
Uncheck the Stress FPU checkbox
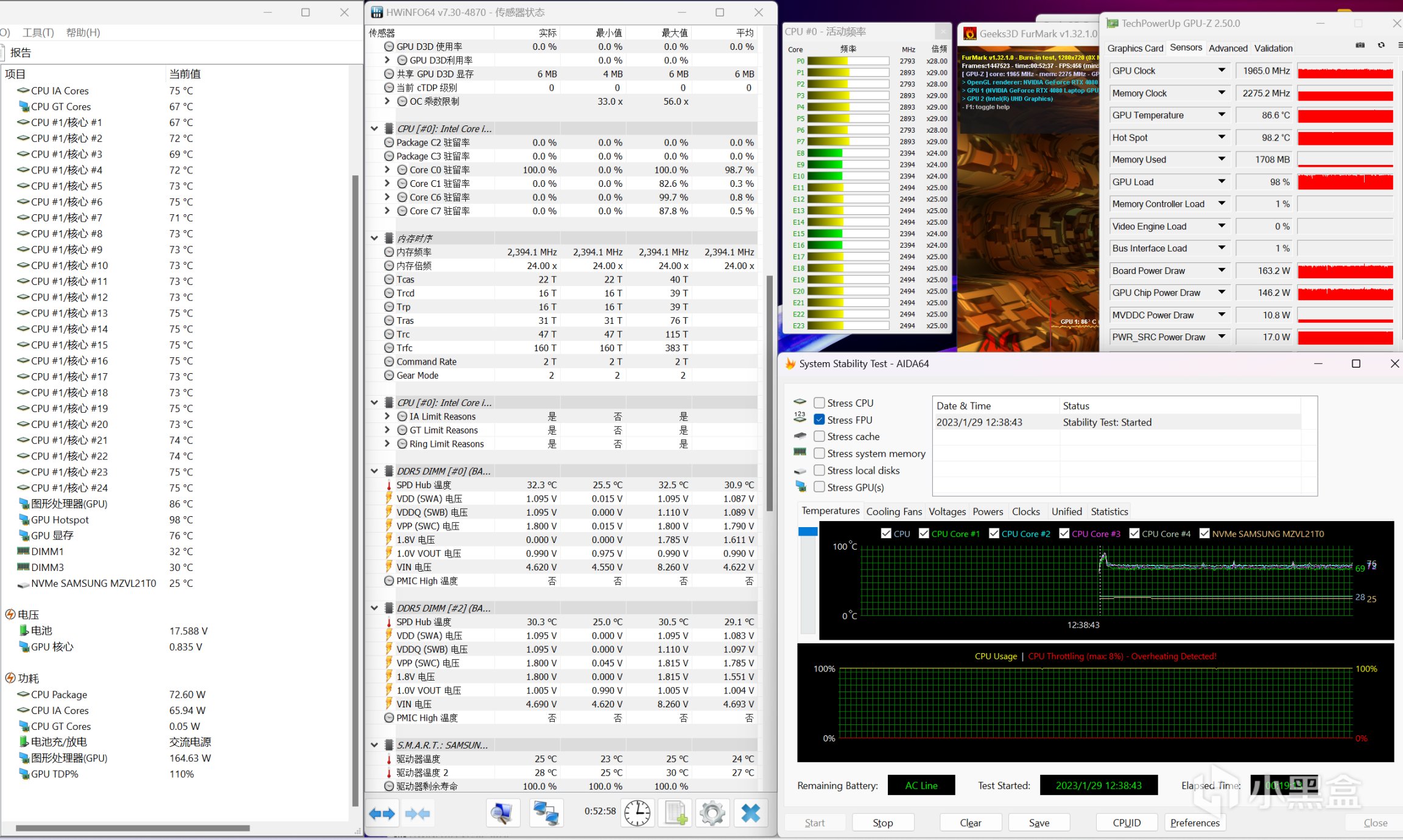coord(820,420)
